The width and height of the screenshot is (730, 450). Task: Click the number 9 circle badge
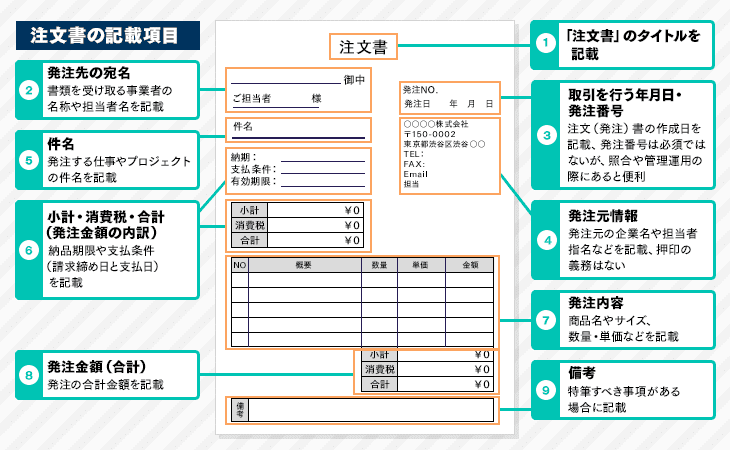(545, 389)
